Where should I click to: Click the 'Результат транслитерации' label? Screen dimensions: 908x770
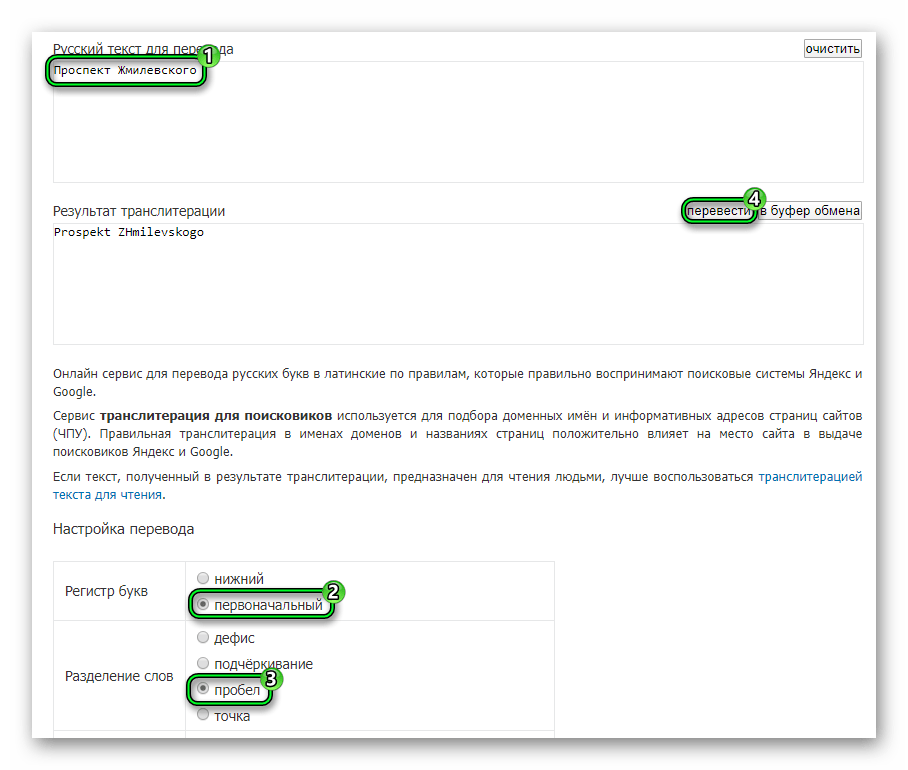(x=139, y=211)
